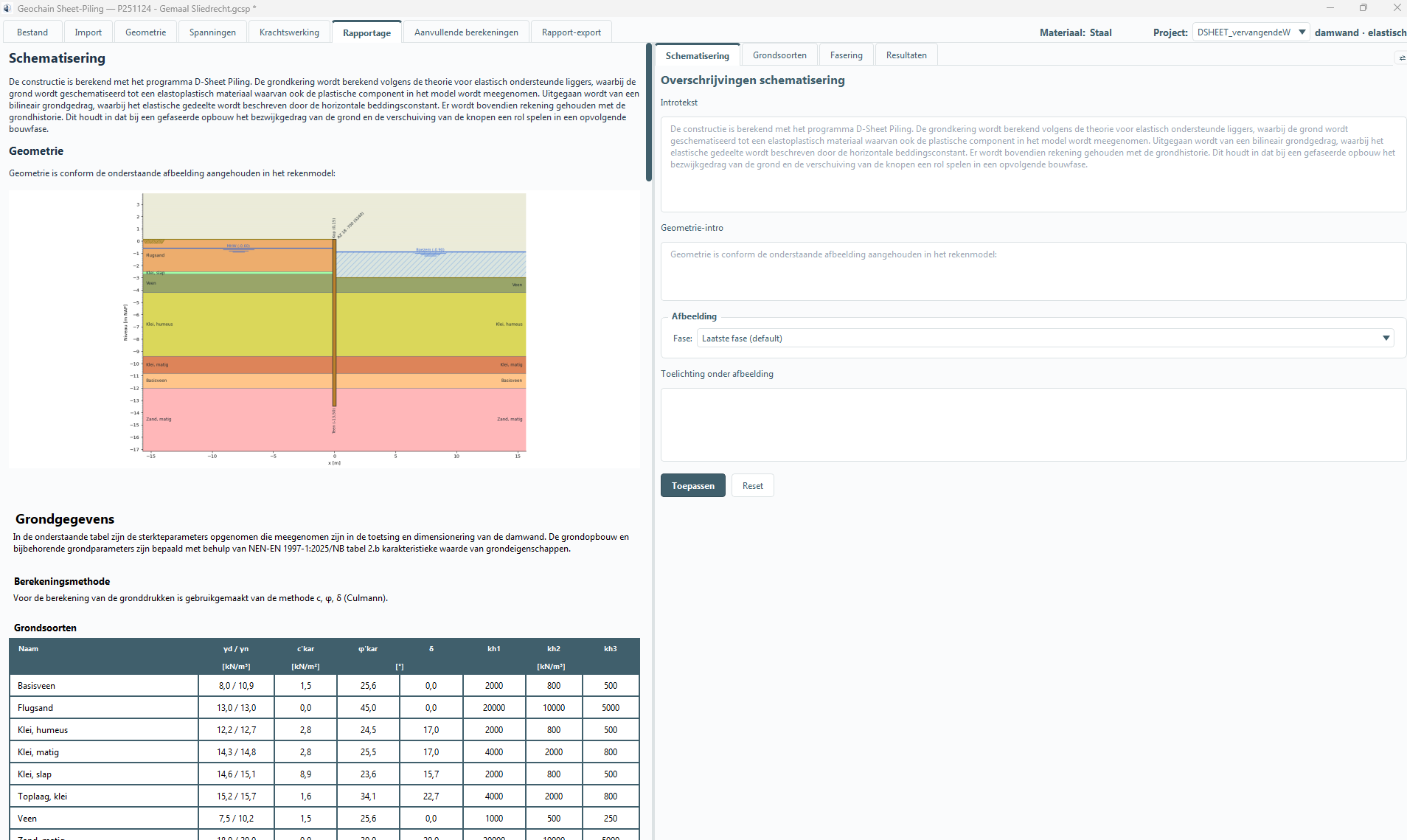Open the Project dropdown DSHEET_vervangendeW
The width and height of the screenshot is (1407, 840).
(x=1251, y=32)
